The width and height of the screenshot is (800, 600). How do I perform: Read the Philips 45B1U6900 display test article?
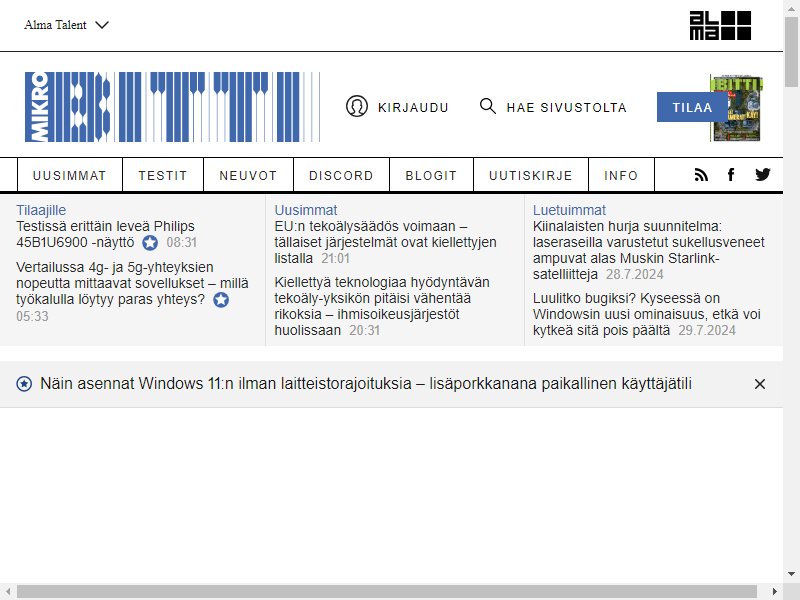click(105, 234)
